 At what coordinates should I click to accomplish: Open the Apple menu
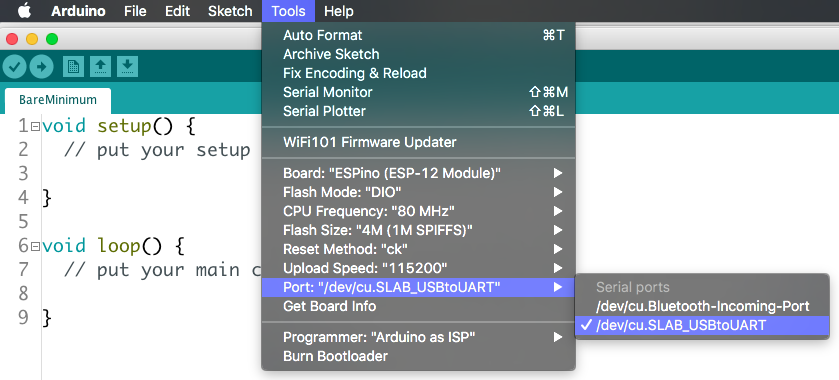[25, 11]
